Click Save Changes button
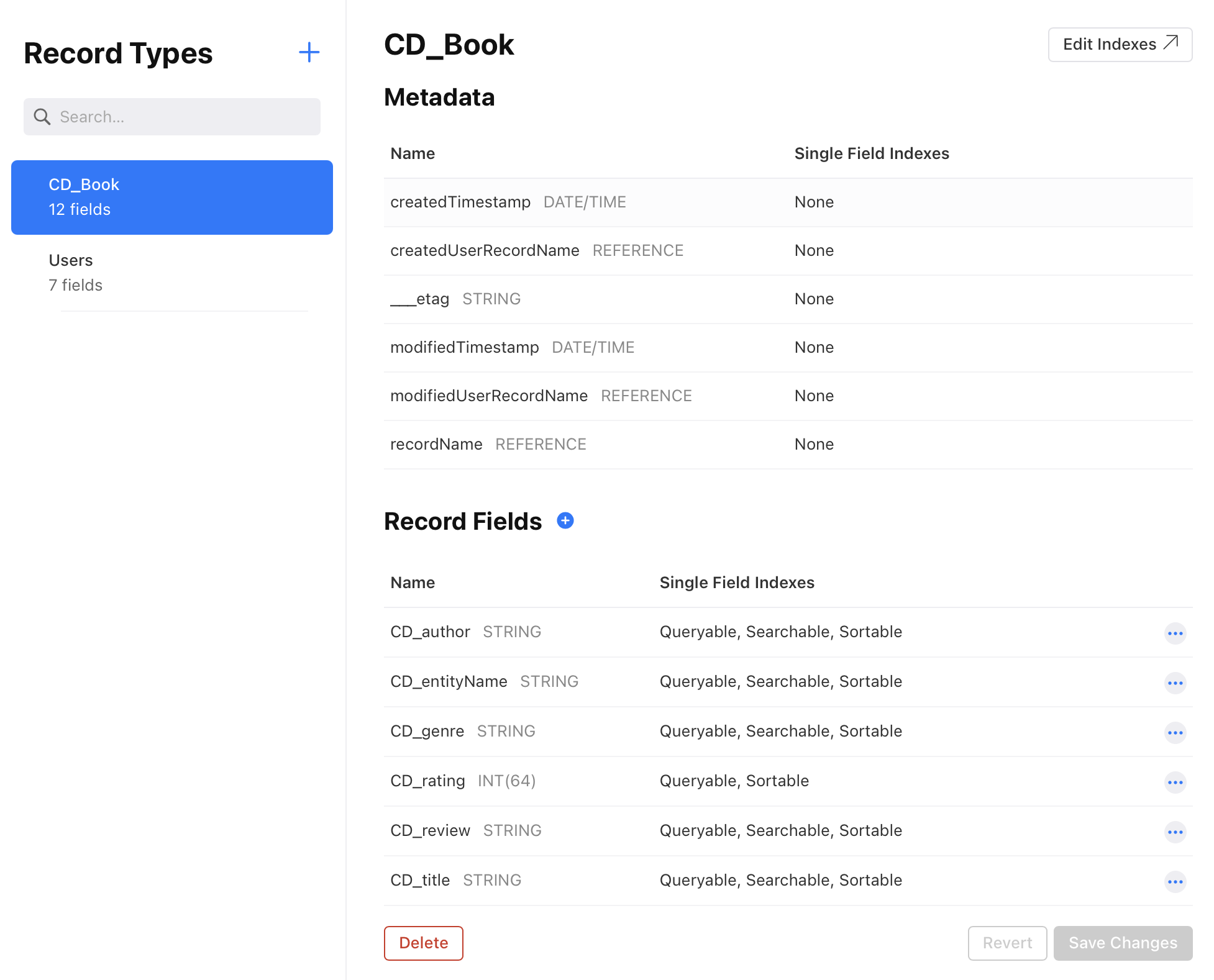This screenshot has width=1214, height=980. 1122,943
